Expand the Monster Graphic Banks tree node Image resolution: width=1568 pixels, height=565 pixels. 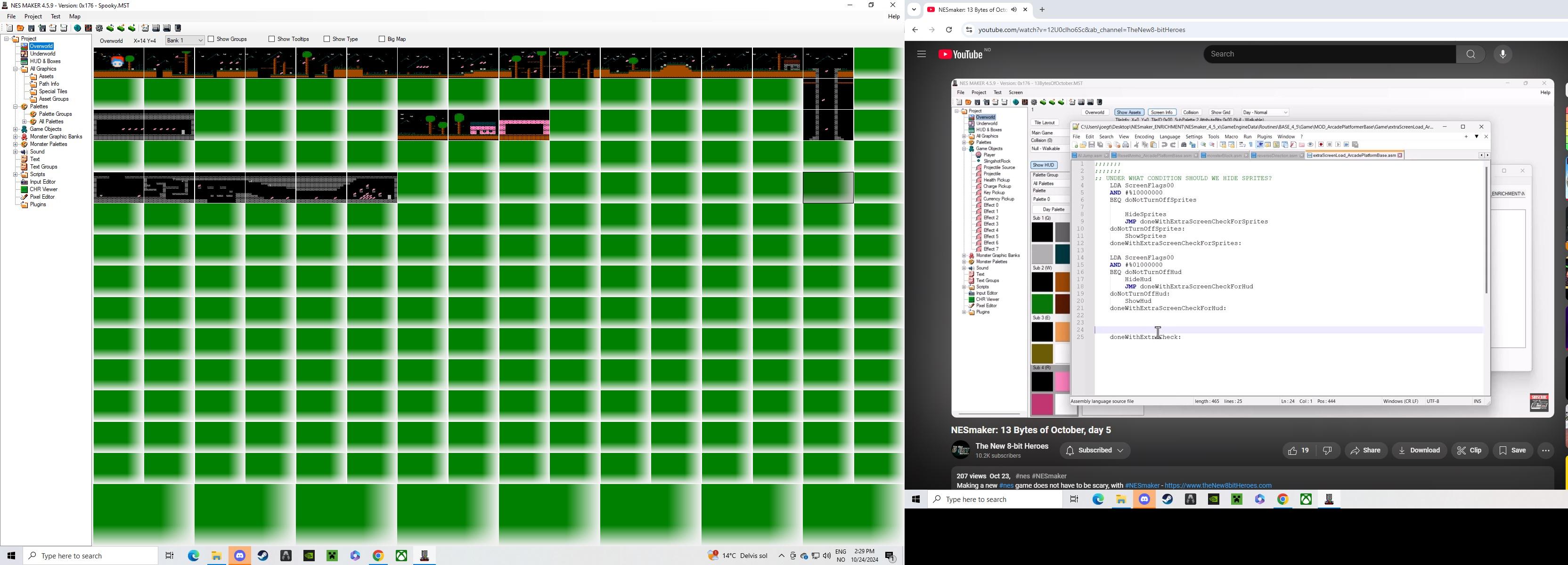(15, 137)
